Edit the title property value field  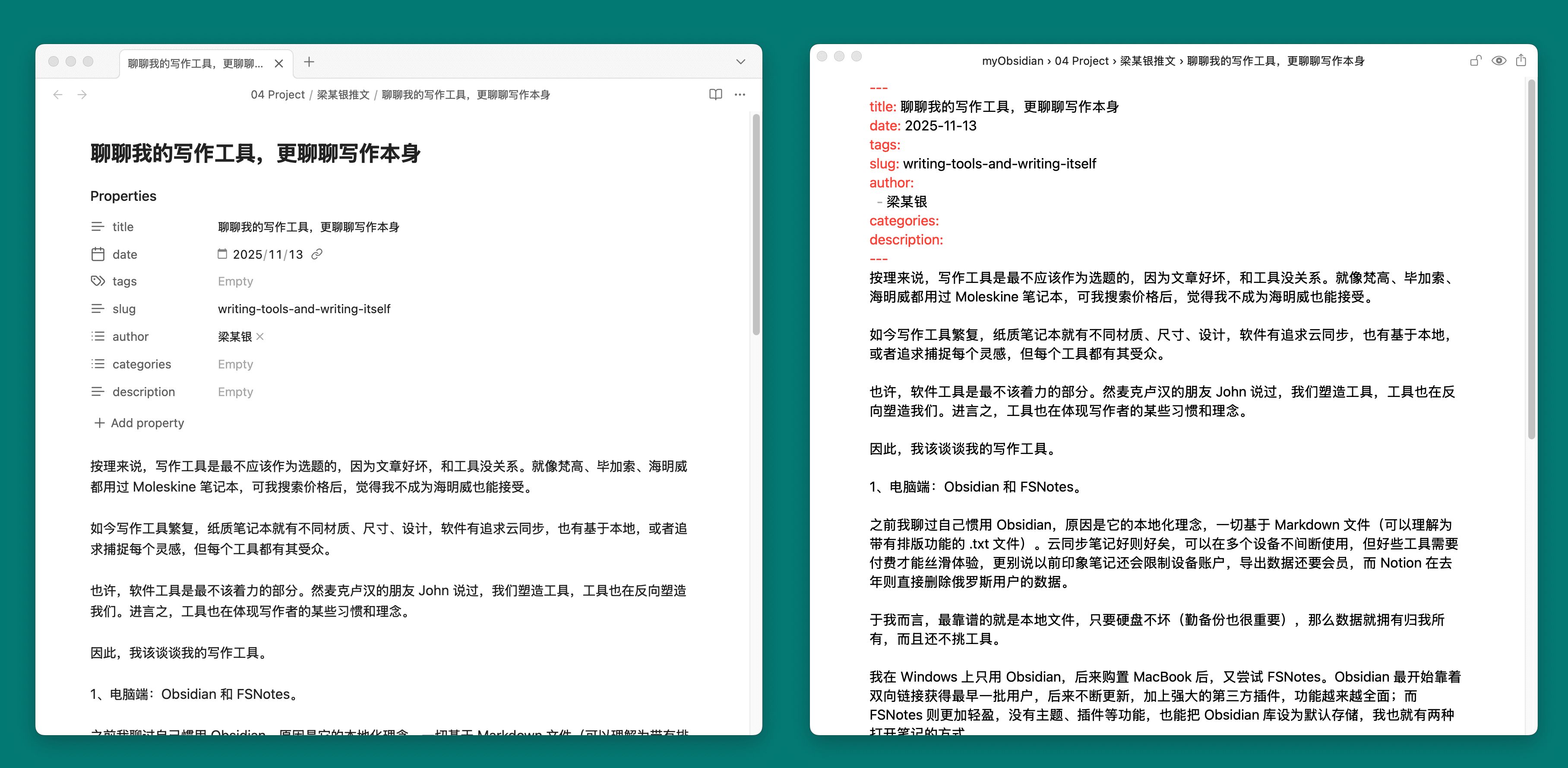pyautogui.click(x=309, y=227)
